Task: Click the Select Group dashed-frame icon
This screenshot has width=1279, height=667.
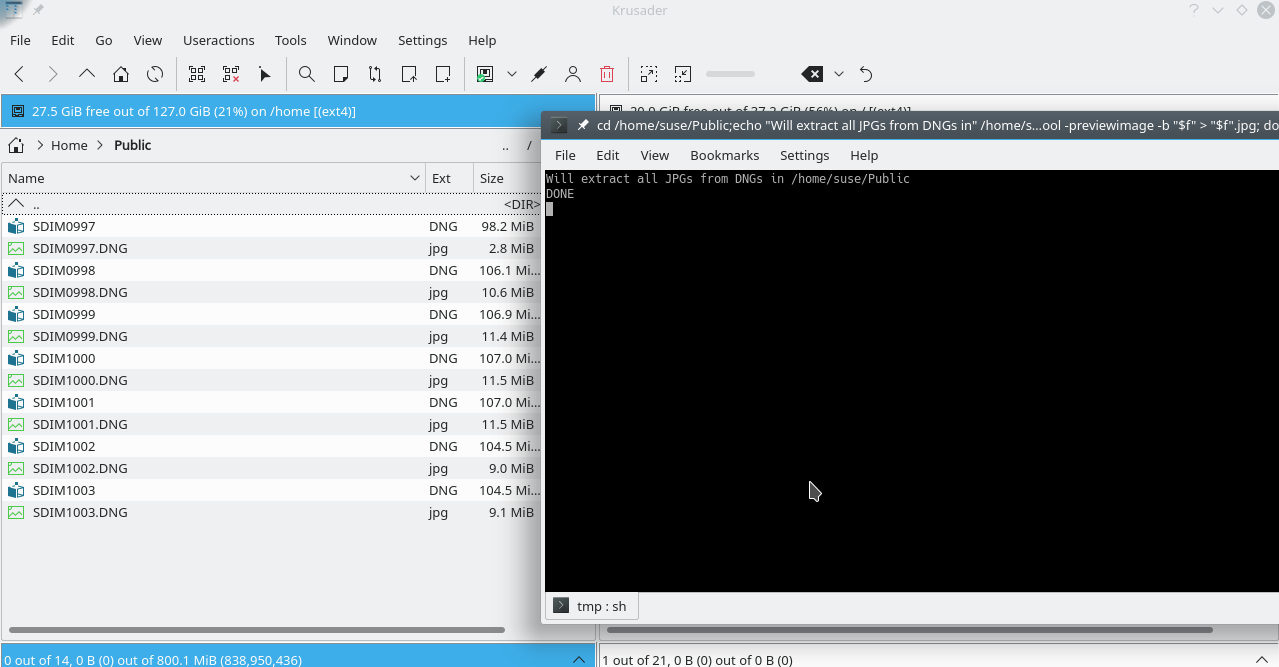Action: (x=649, y=74)
